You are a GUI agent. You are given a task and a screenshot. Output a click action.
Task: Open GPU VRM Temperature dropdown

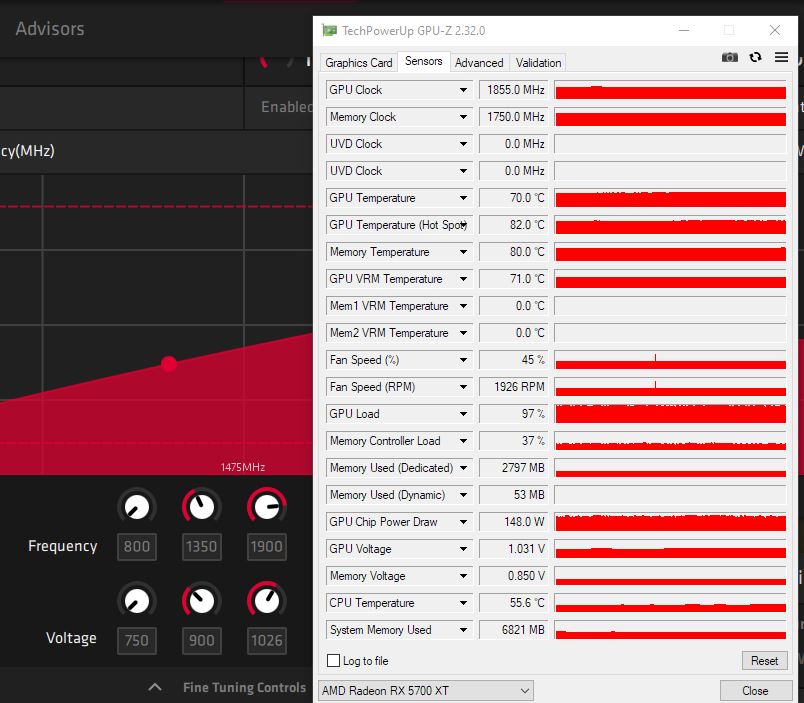coord(463,279)
